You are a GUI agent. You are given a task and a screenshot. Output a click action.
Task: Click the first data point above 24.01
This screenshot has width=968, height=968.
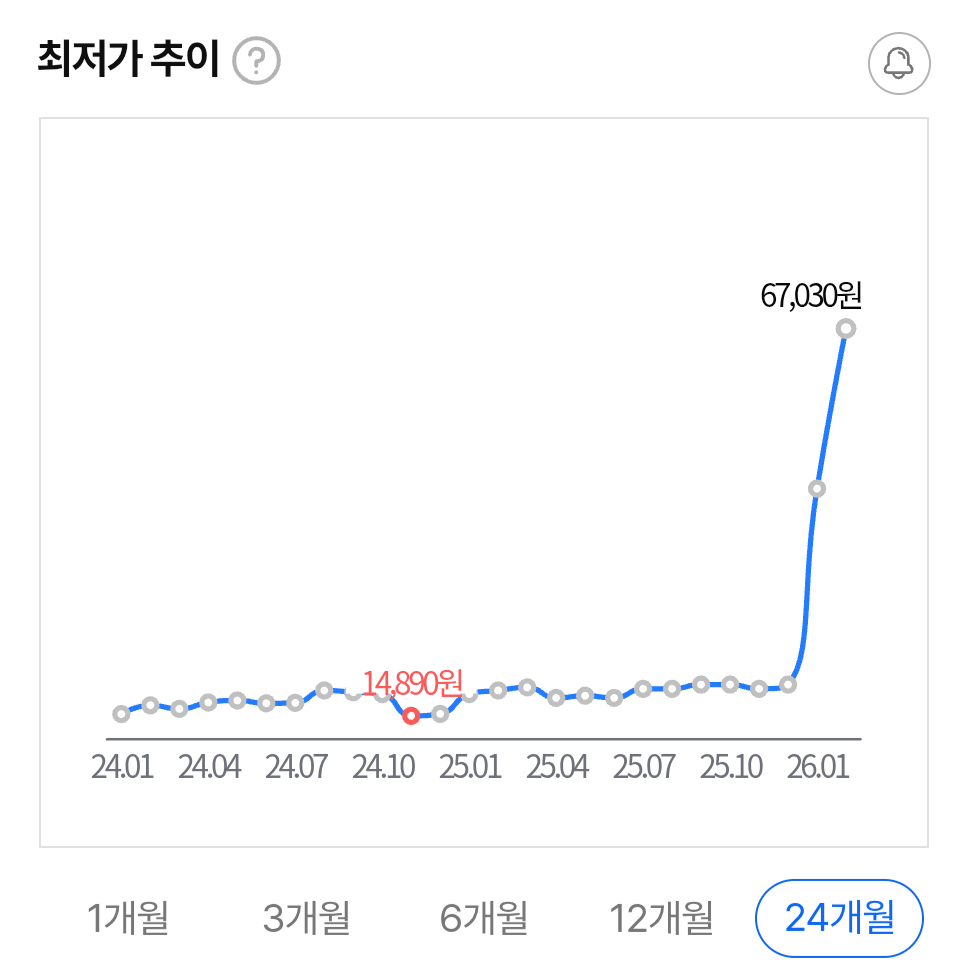[120, 714]
